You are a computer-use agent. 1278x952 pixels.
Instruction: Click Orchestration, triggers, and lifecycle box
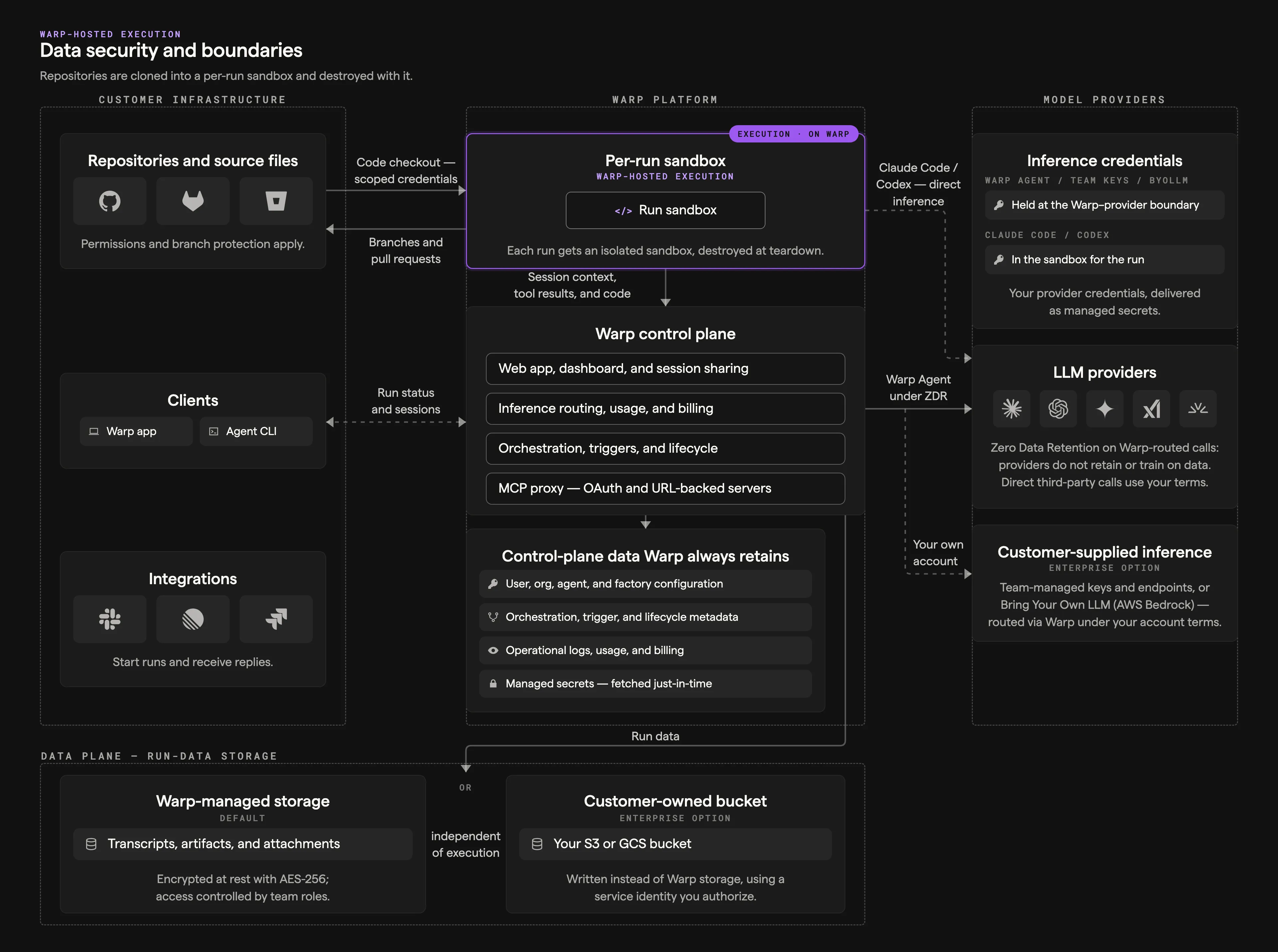(x=666, y=448)
